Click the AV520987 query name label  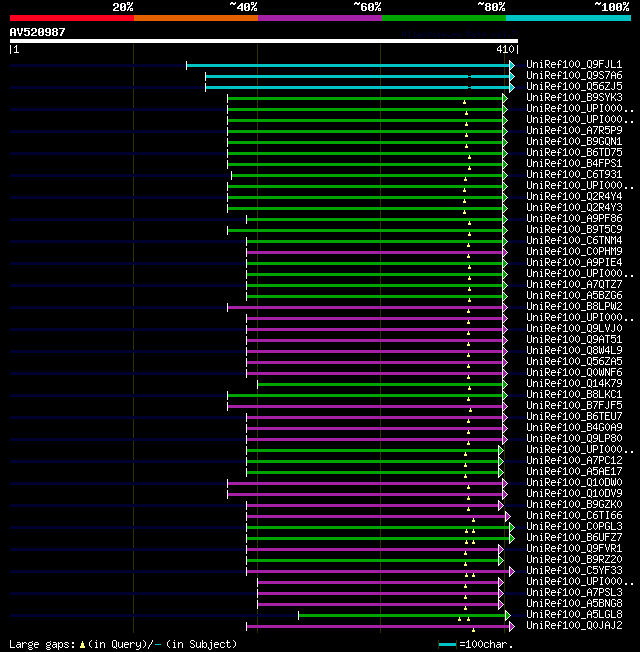[x=37, y=32]
